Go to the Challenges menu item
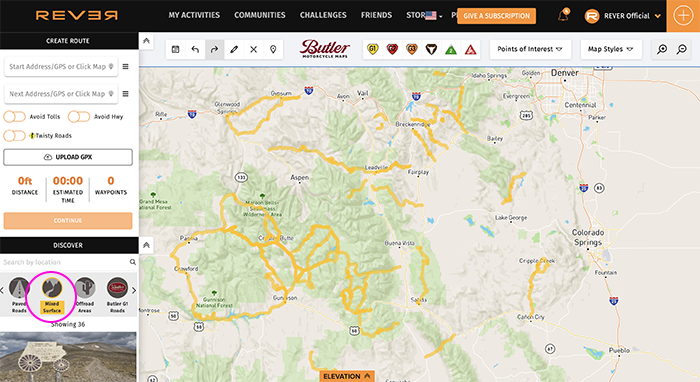Screen dimensions: 700x382 pos(323,15)
